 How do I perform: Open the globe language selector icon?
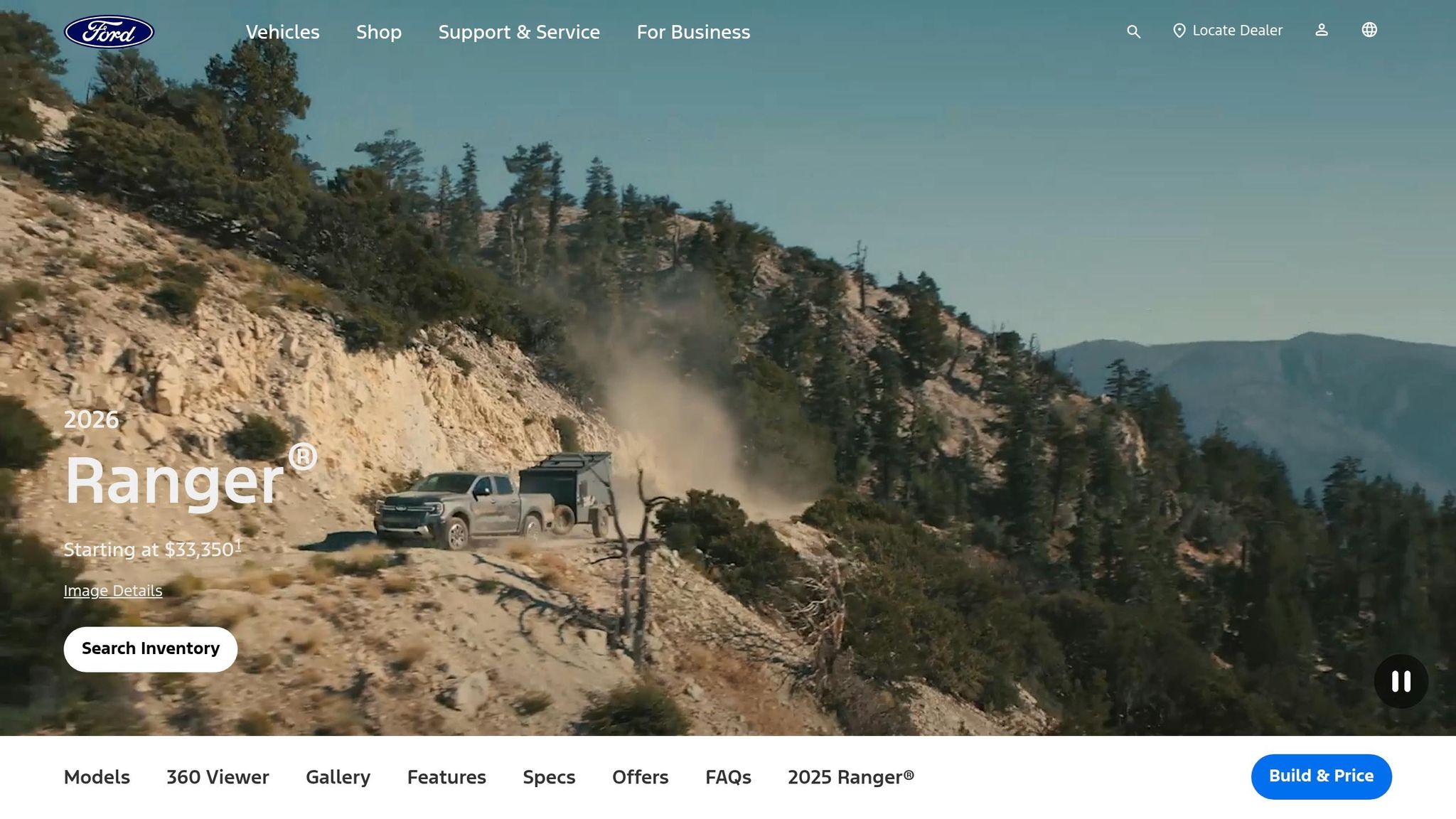coord(1369,30)
